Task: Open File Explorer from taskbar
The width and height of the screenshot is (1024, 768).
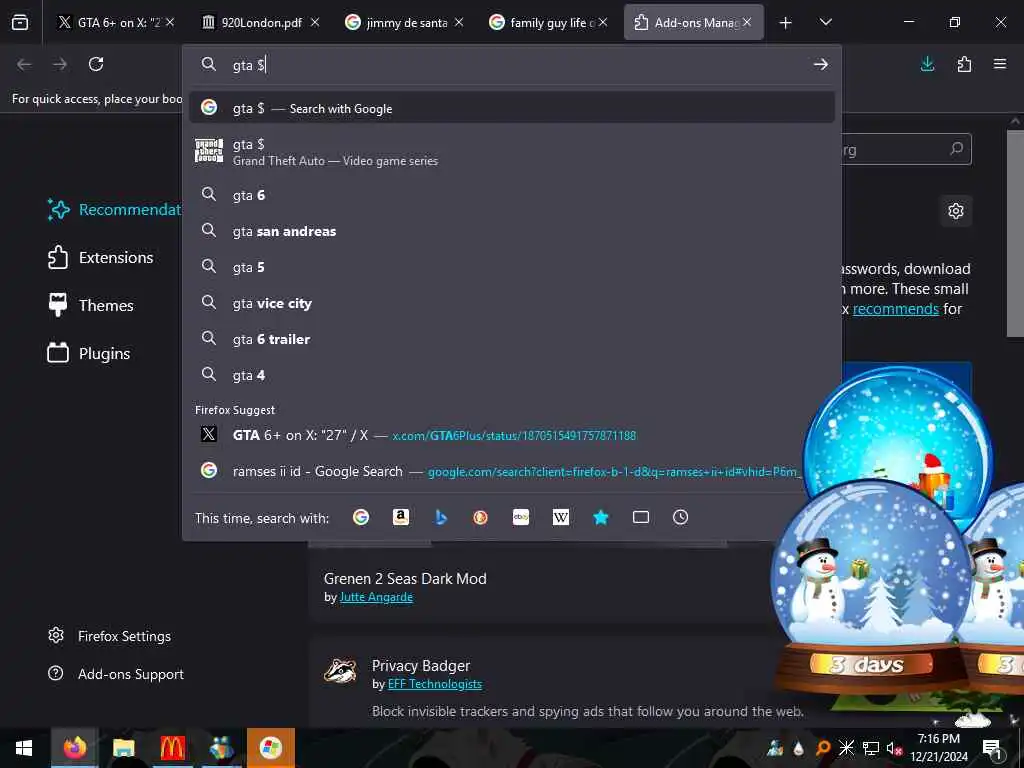Action: point(123,748)
